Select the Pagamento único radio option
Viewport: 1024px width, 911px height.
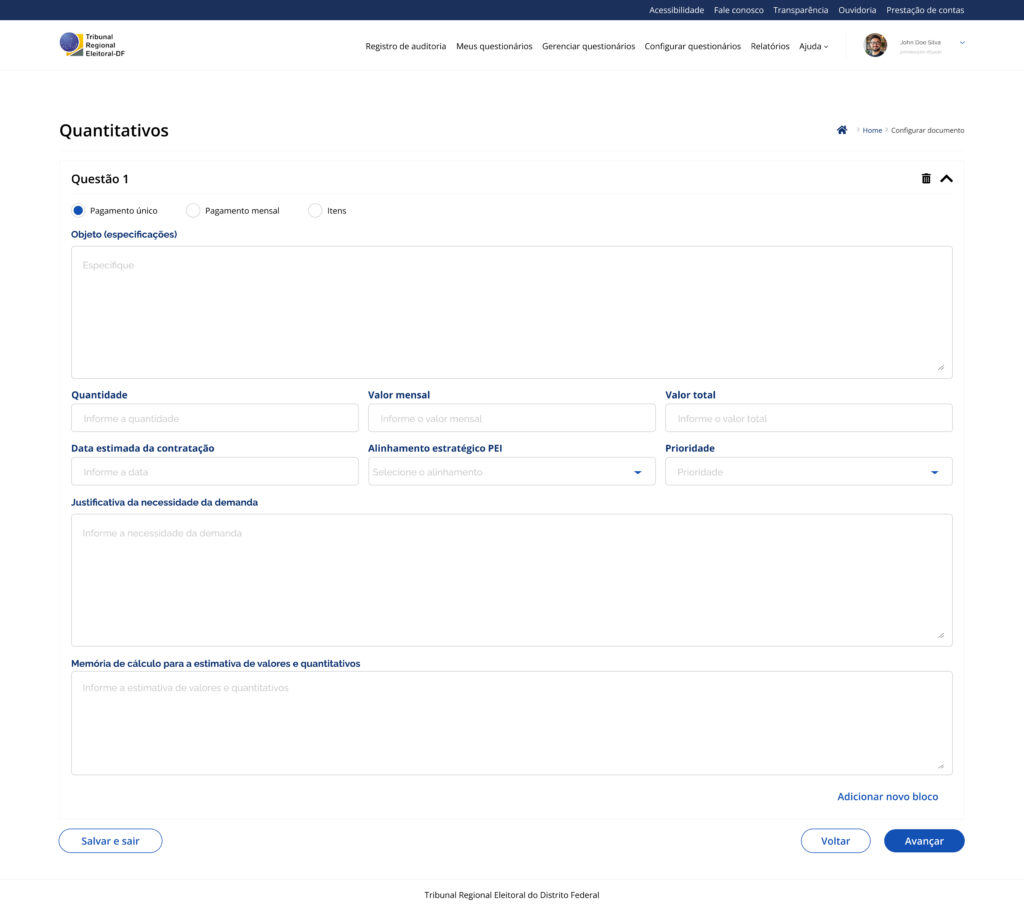(78, 211)
